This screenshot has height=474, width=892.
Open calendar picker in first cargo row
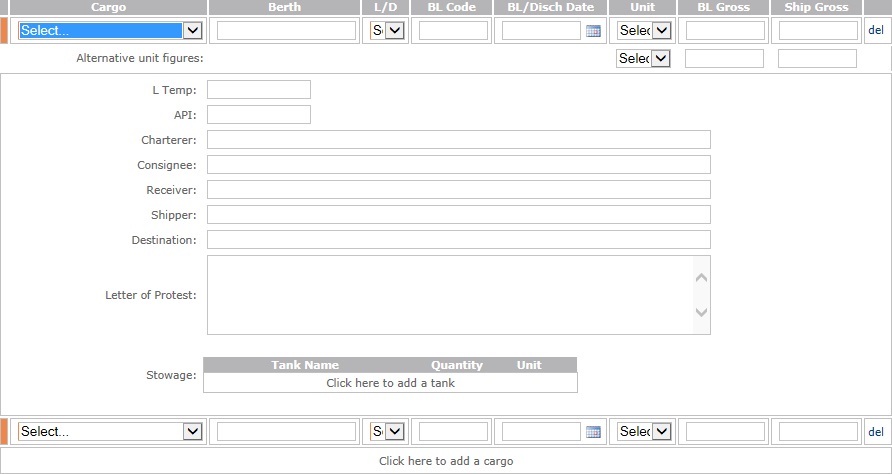click(593, 31)
